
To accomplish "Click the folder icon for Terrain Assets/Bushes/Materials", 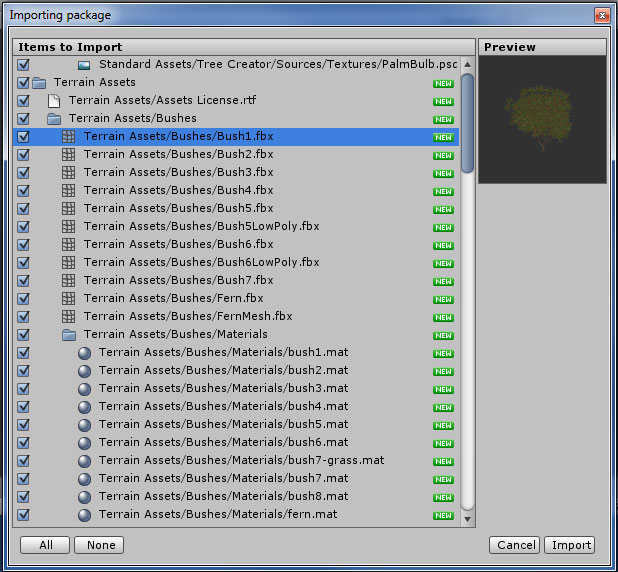I will coord(69,334).
